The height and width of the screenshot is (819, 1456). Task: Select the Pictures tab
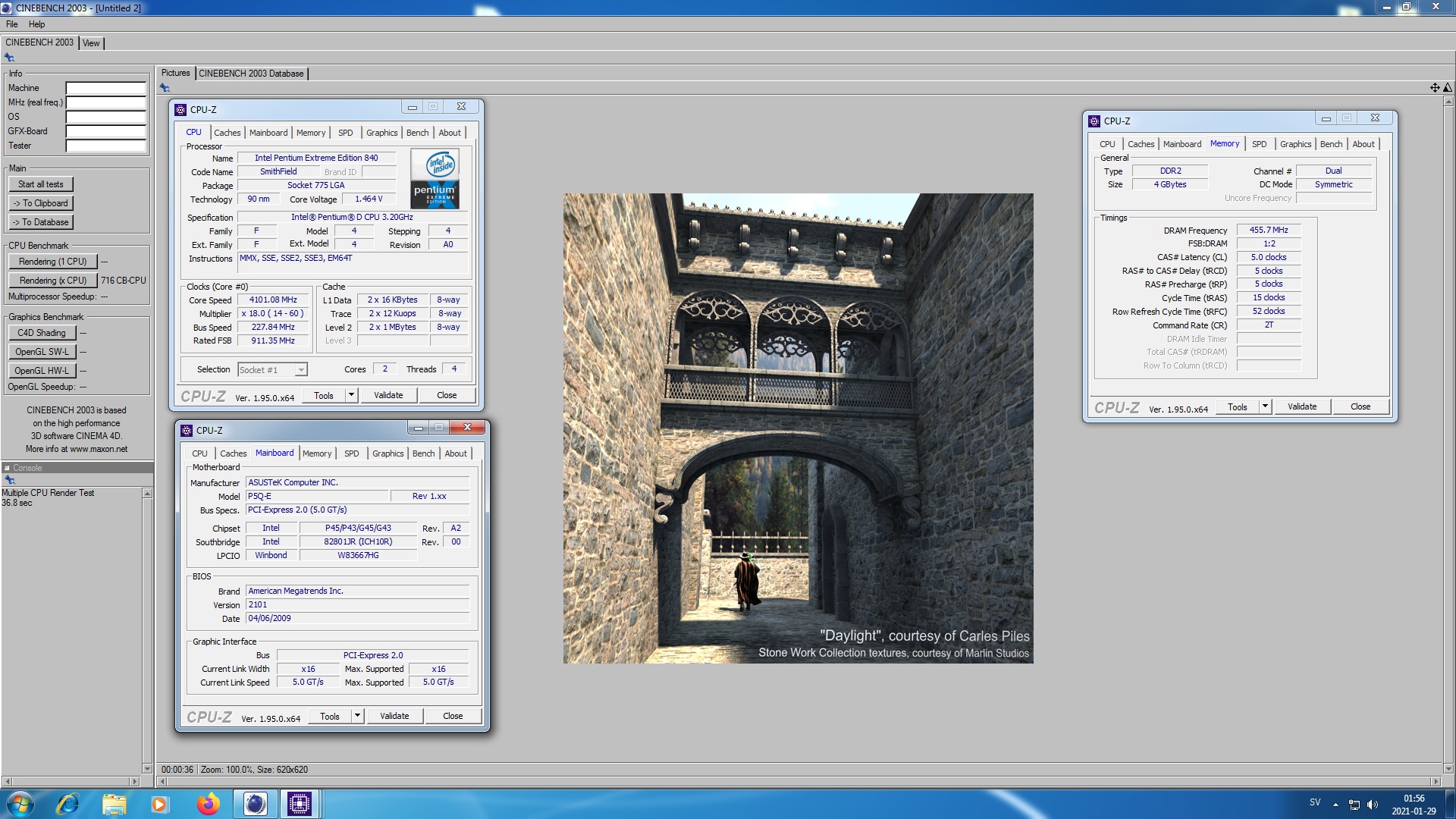tap(175, 73)
